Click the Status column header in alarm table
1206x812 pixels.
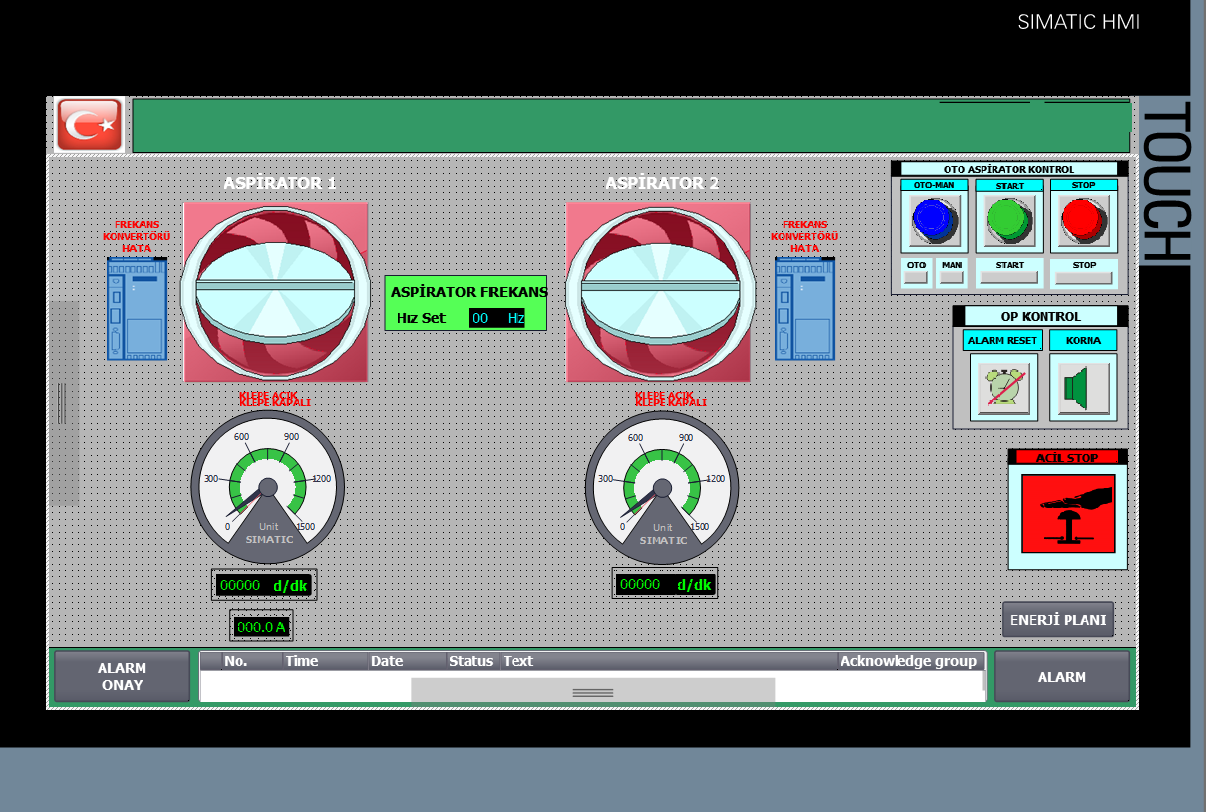[471, 661]
